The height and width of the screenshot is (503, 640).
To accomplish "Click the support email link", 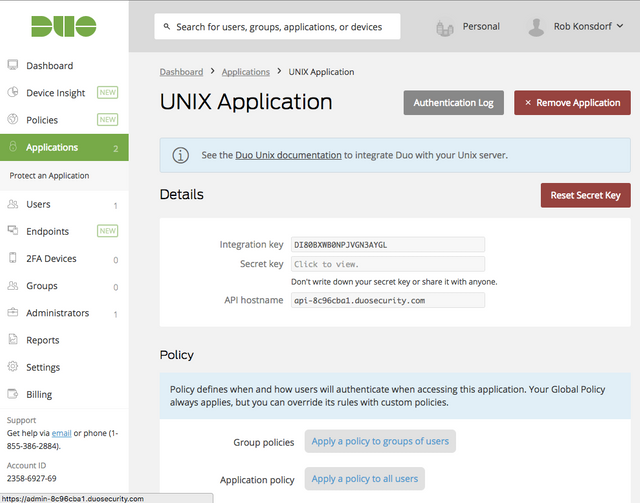I will tap(62, 433).
